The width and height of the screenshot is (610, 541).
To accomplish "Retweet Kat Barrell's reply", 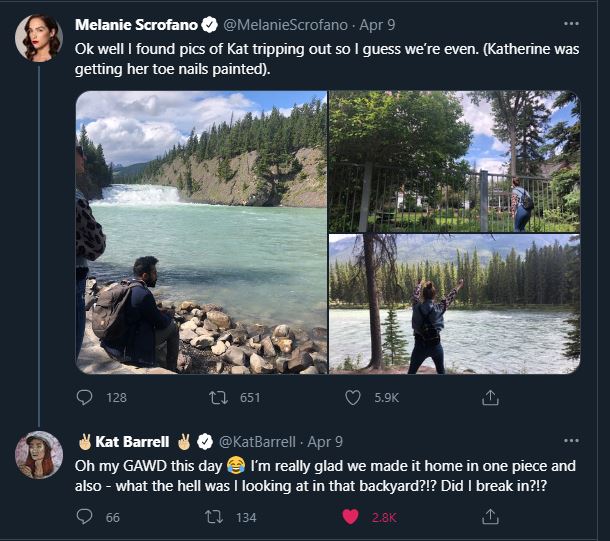I will click(x=213, y=517).
